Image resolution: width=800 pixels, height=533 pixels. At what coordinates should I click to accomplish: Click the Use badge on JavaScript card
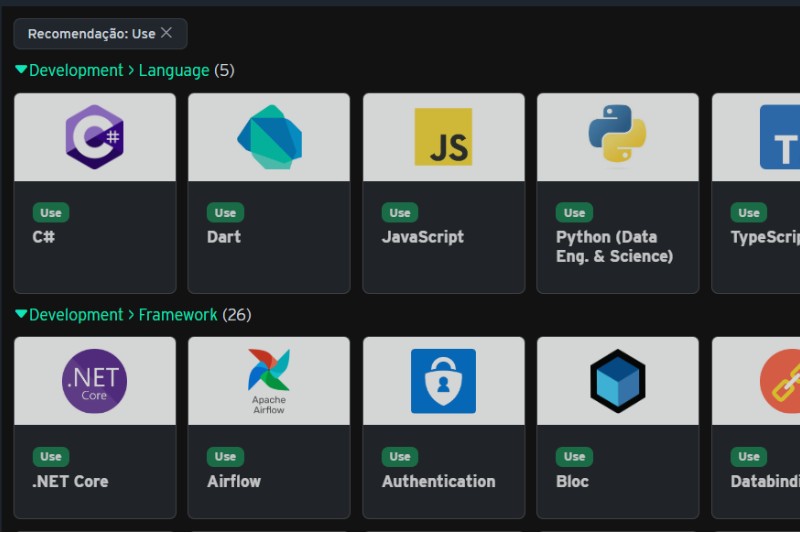click(x=400, y=213)
